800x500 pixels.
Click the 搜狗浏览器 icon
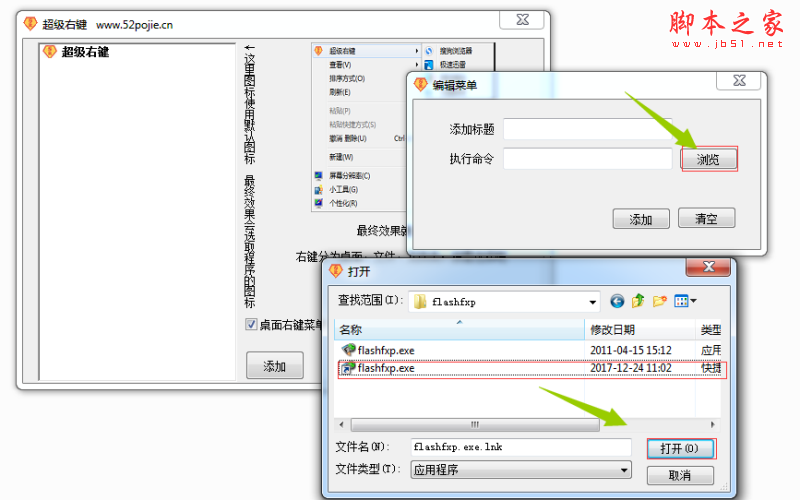[429, 51]
